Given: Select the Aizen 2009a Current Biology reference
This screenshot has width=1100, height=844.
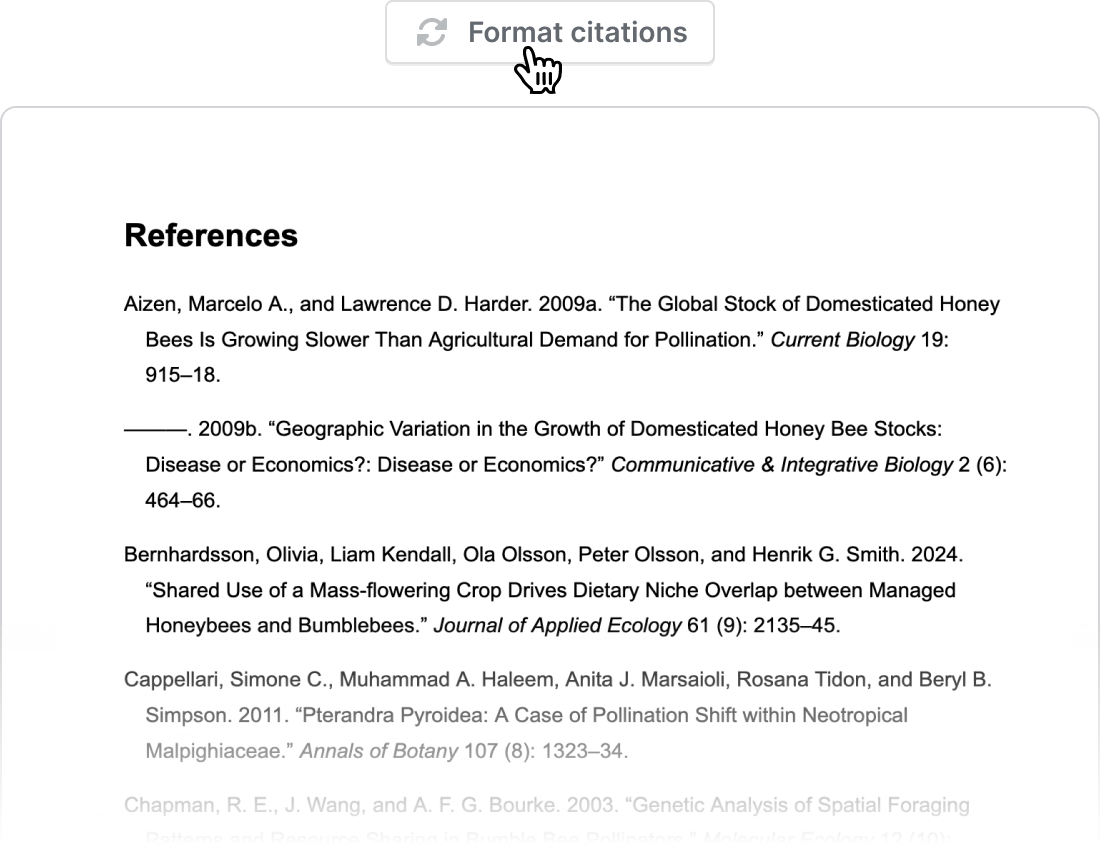Looking at the screenshot, I should click(562, 340).
